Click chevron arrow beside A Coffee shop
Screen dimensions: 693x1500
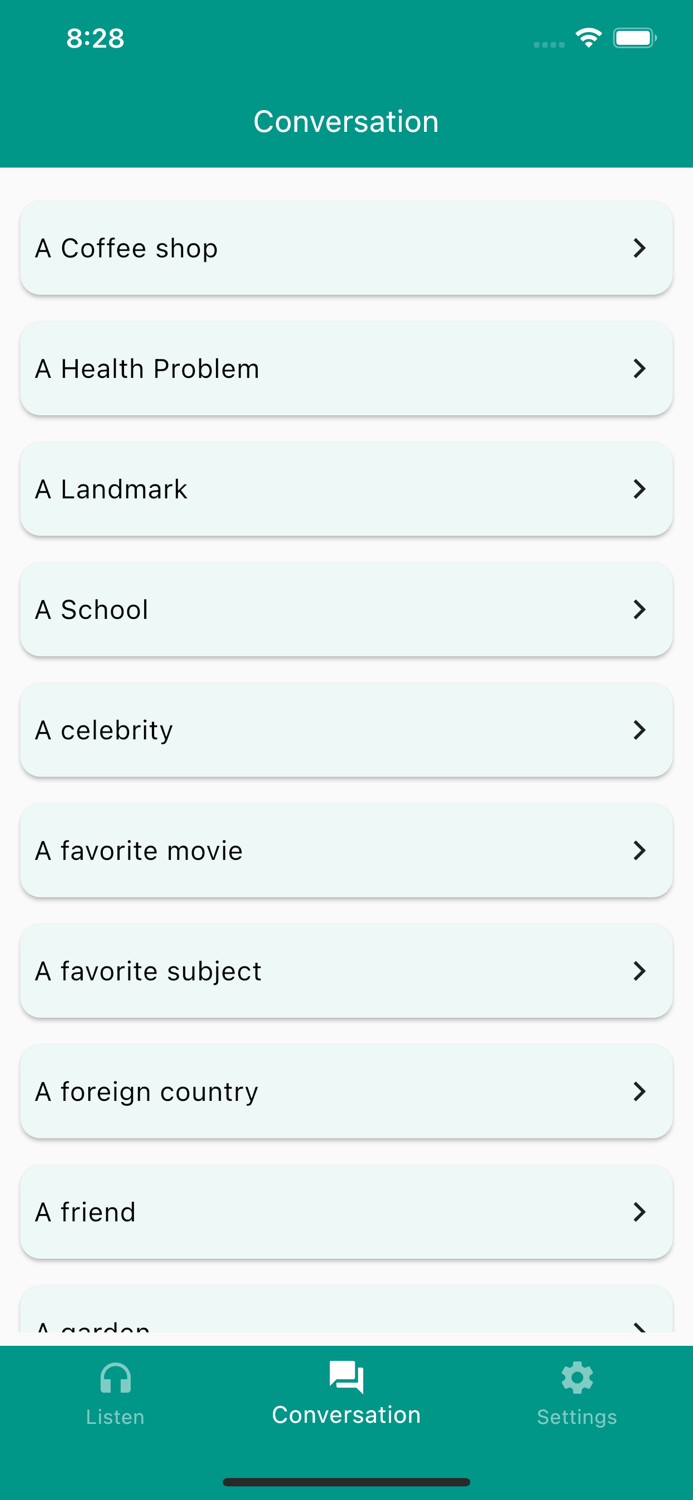pos(640,248)
